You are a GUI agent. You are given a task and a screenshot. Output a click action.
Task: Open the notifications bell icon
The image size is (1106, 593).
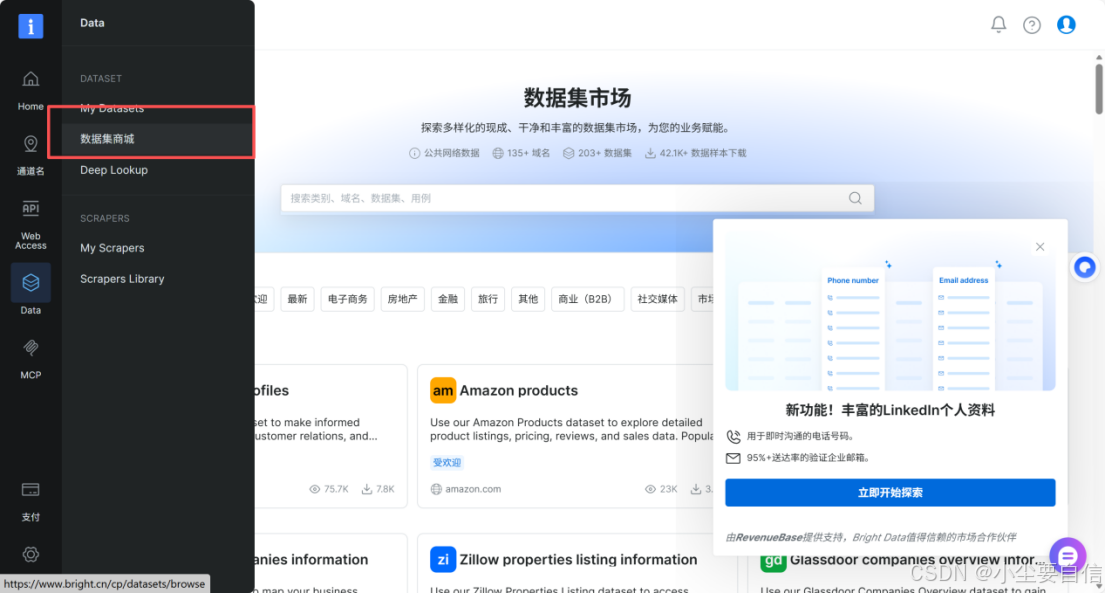tap(998, 25)
